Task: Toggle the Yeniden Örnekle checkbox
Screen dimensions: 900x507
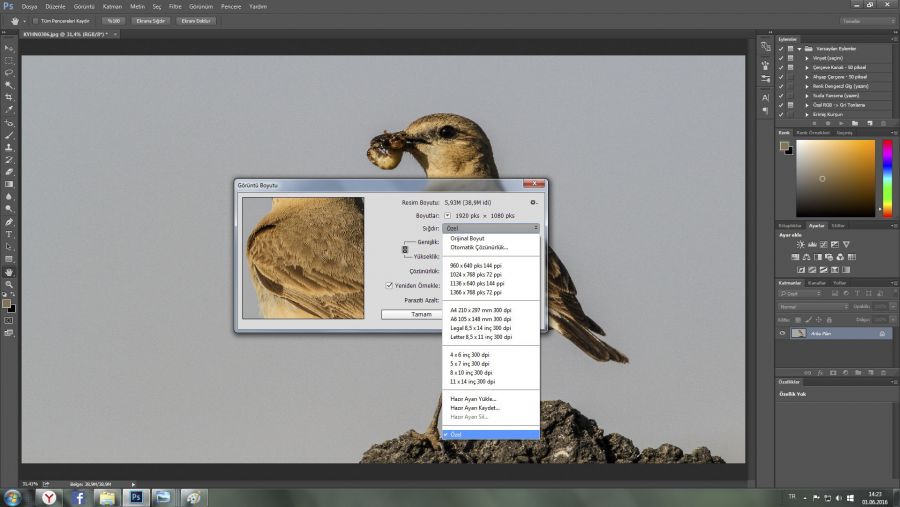Action: click(x=390, y=285)
